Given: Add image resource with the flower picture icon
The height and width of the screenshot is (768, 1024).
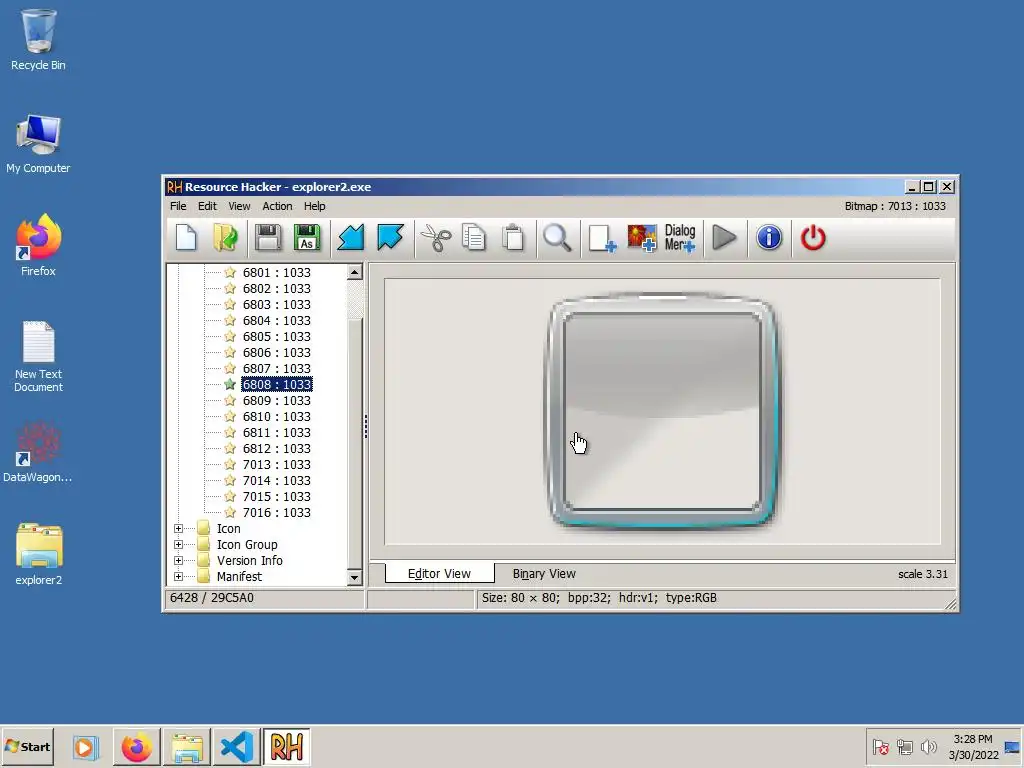Looking at the screenshot, I should click(x=642, y=238).
